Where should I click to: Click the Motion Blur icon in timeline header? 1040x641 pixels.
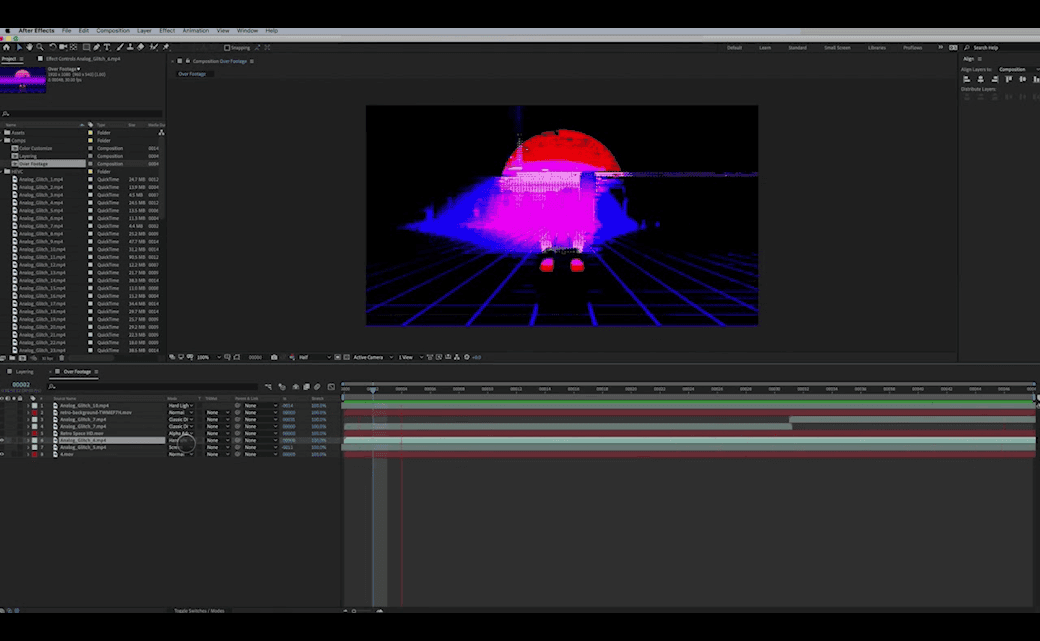tap(317, 387)
